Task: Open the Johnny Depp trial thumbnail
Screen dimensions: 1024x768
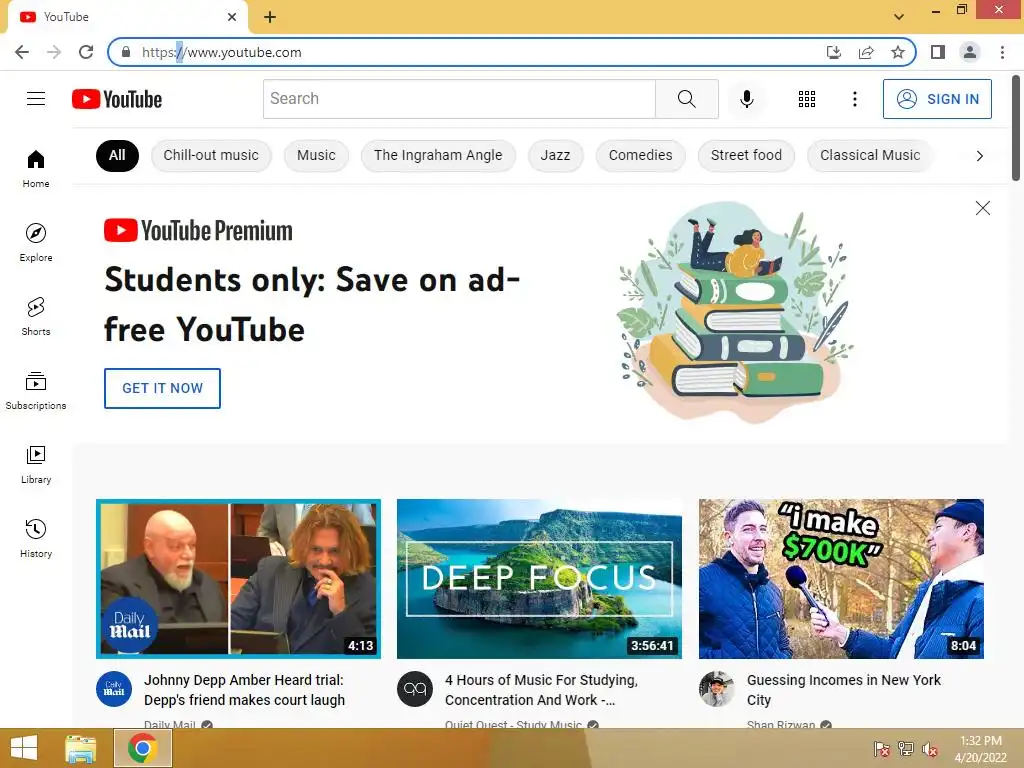Action: 238,579
